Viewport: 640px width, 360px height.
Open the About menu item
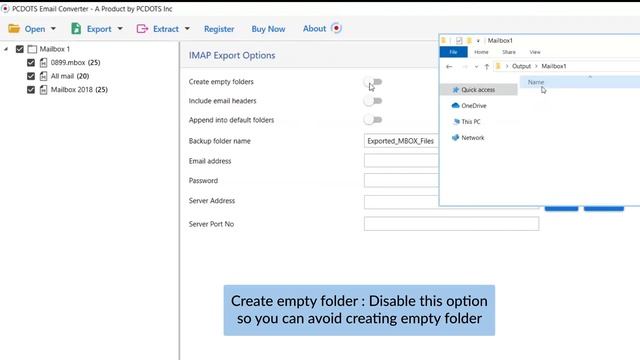pyautogui.click(x=314, y=29)
